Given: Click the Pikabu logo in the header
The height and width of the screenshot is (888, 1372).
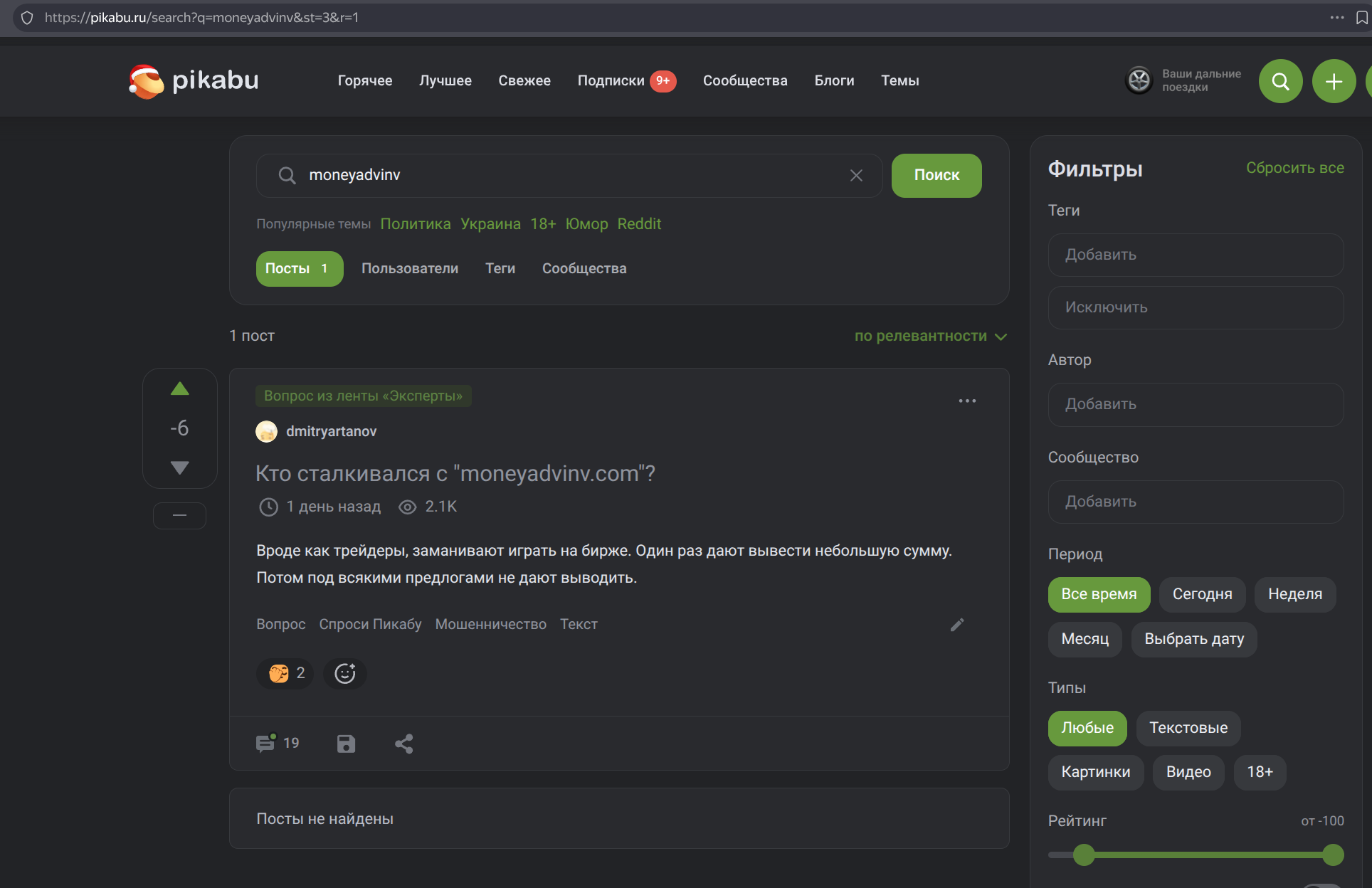Looking at the screenshot, I should 194,81.
